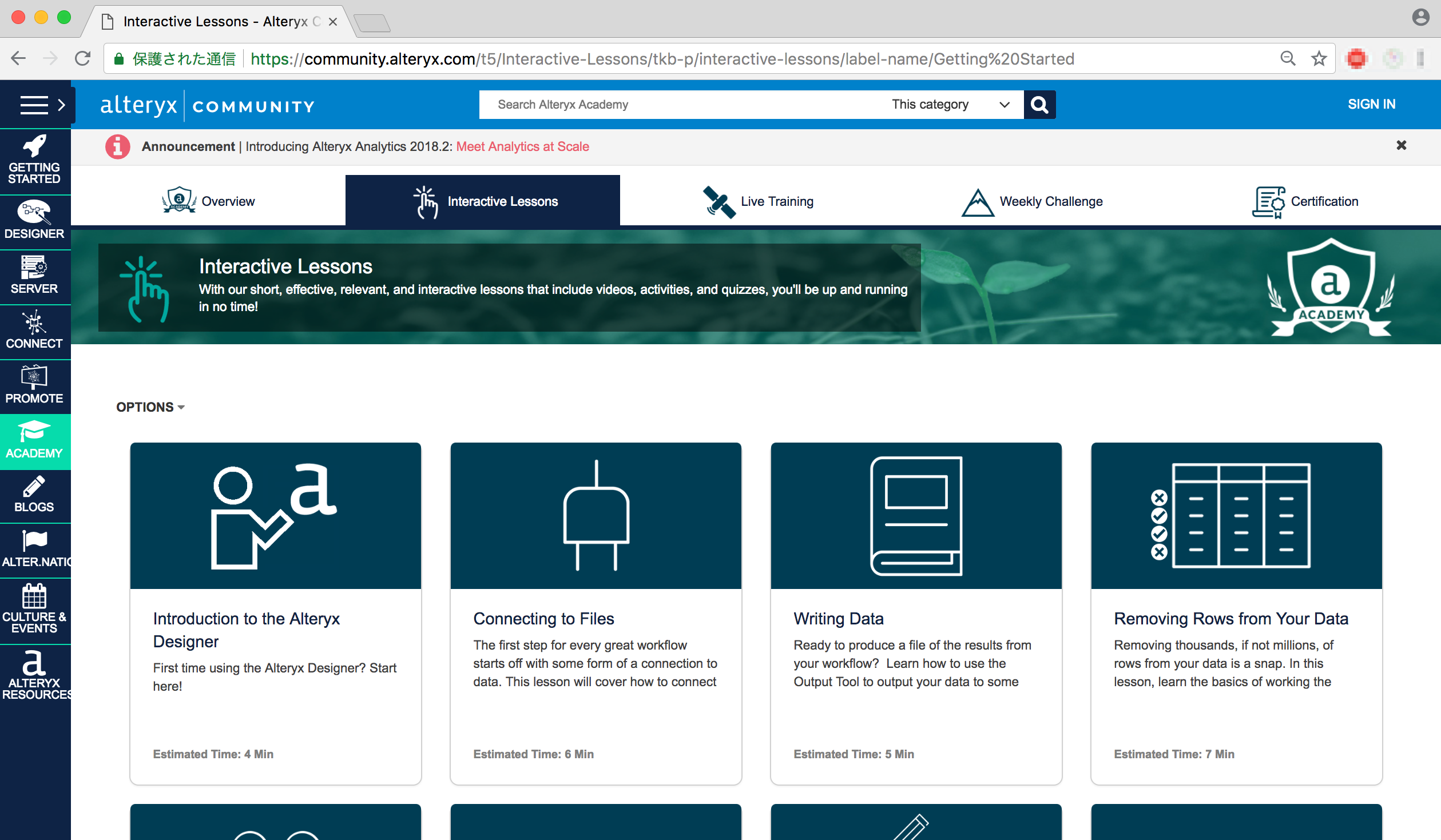The image size is (1441, 840).
Task: Close the Interactive Lessons browser tab
Action: coord(333,22)
